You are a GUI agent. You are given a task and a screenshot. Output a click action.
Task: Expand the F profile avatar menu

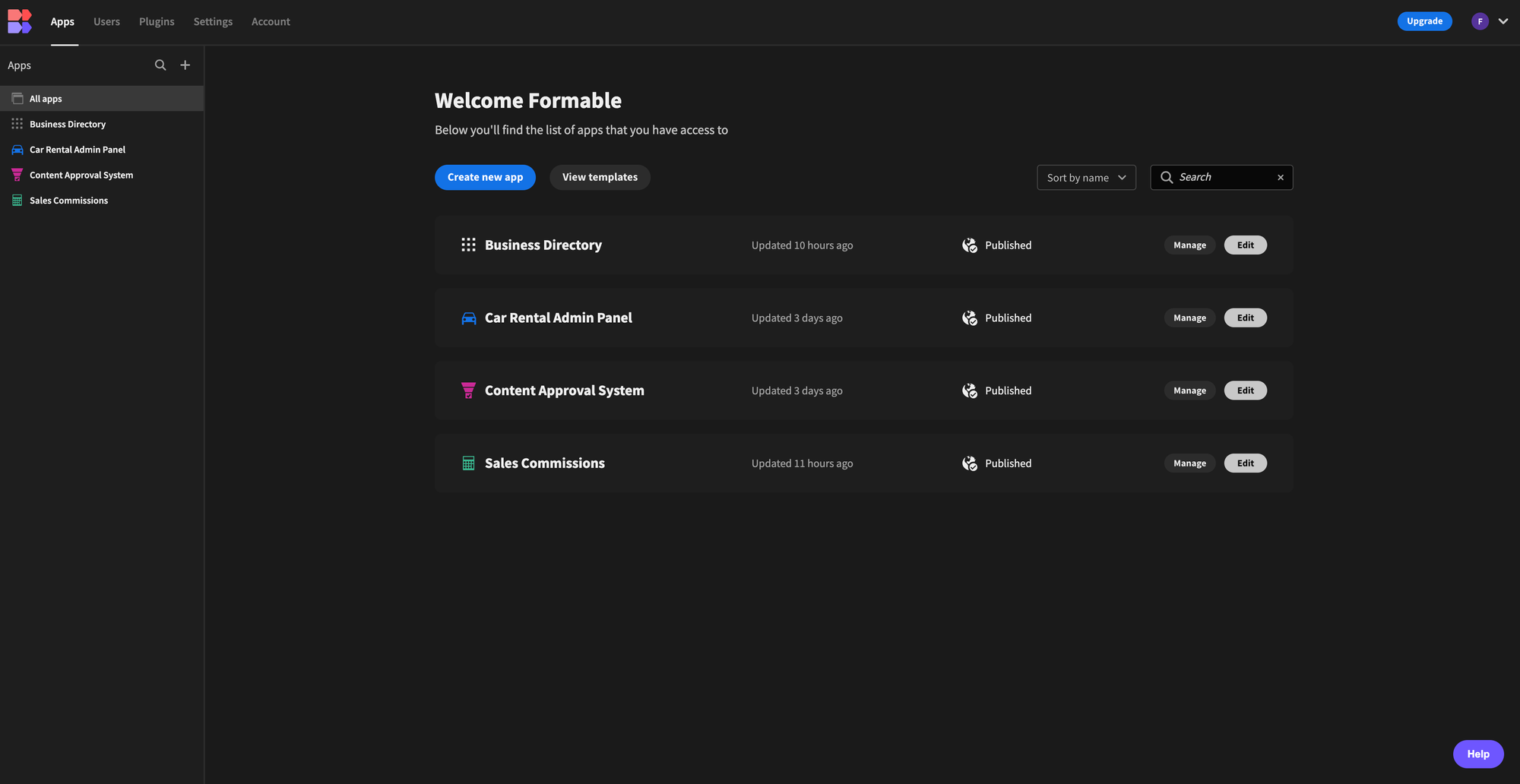coord(1480,21)
